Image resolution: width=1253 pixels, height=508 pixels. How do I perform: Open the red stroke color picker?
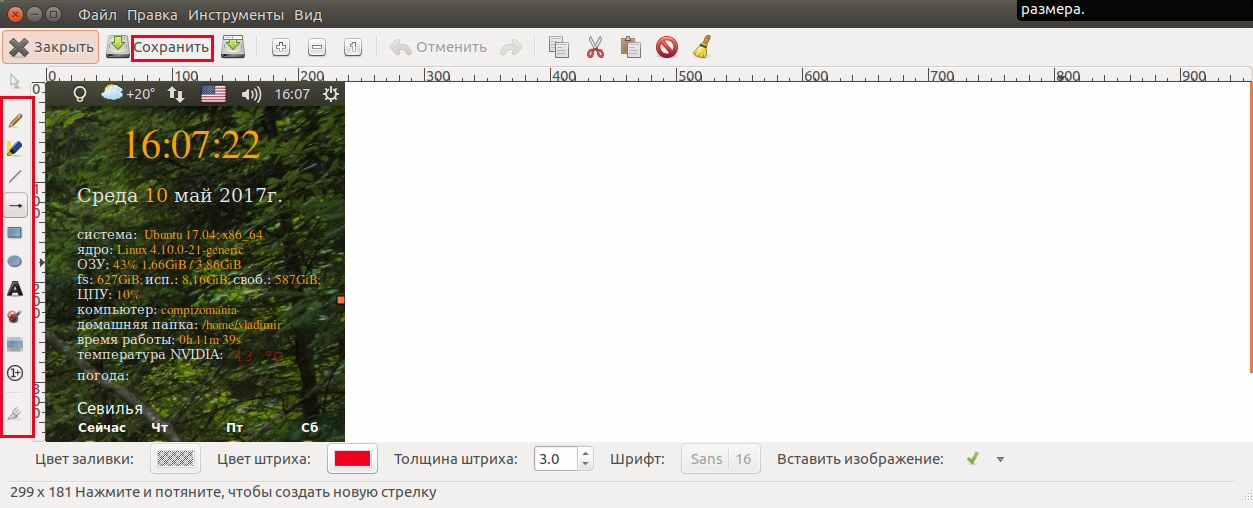(352, 459)
